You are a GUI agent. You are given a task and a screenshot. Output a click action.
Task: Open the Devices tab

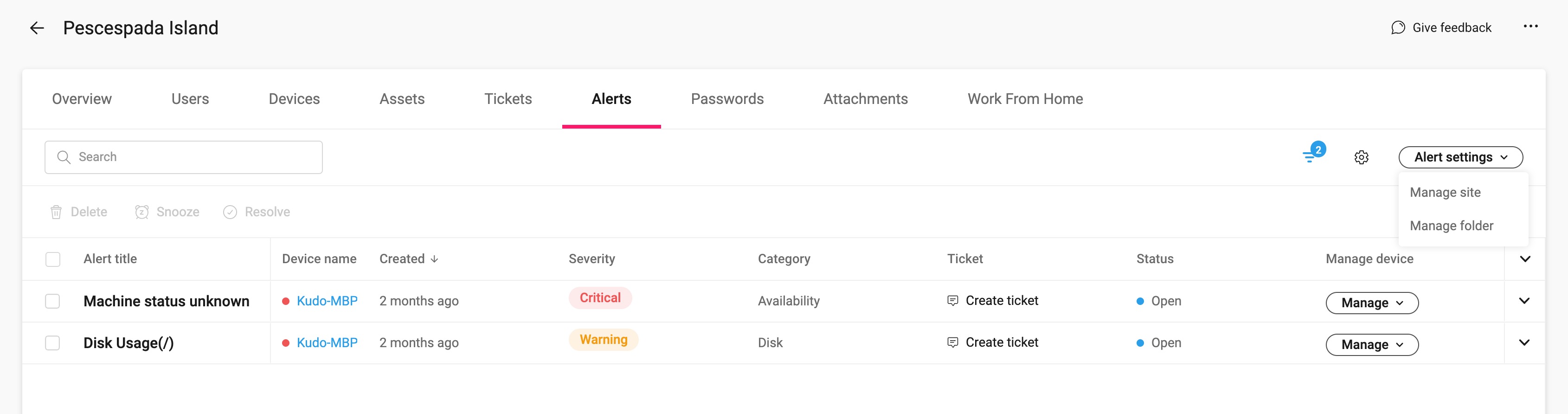[294, 99]
